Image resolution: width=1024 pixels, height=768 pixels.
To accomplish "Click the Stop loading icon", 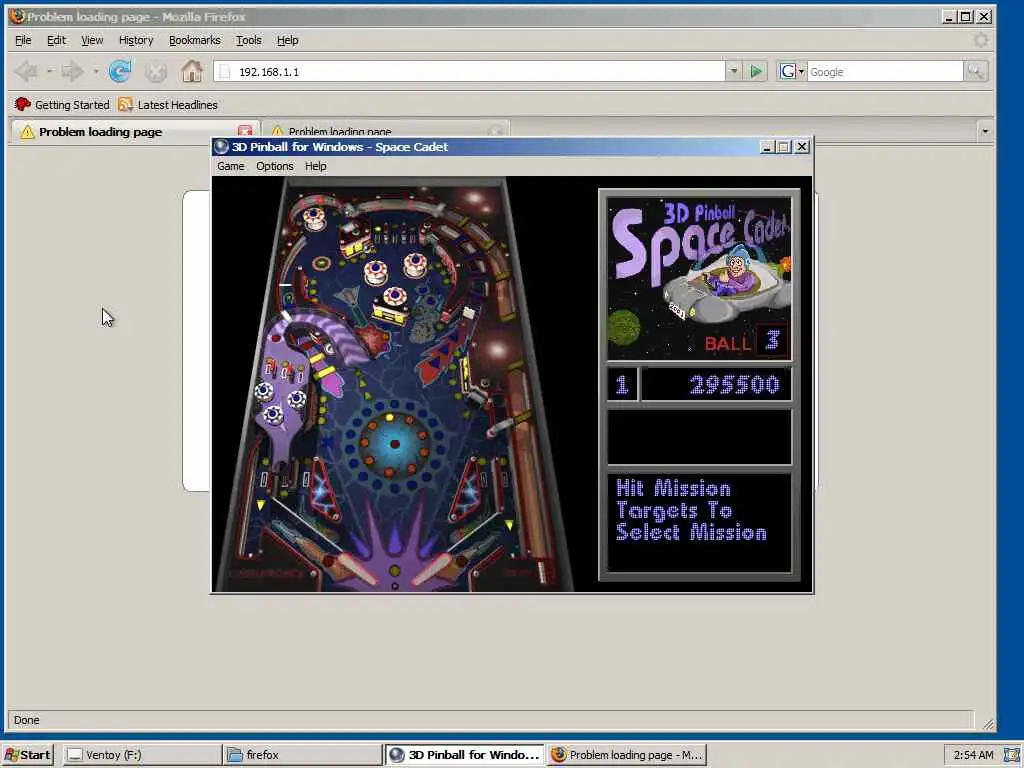I will coord(155,72).
